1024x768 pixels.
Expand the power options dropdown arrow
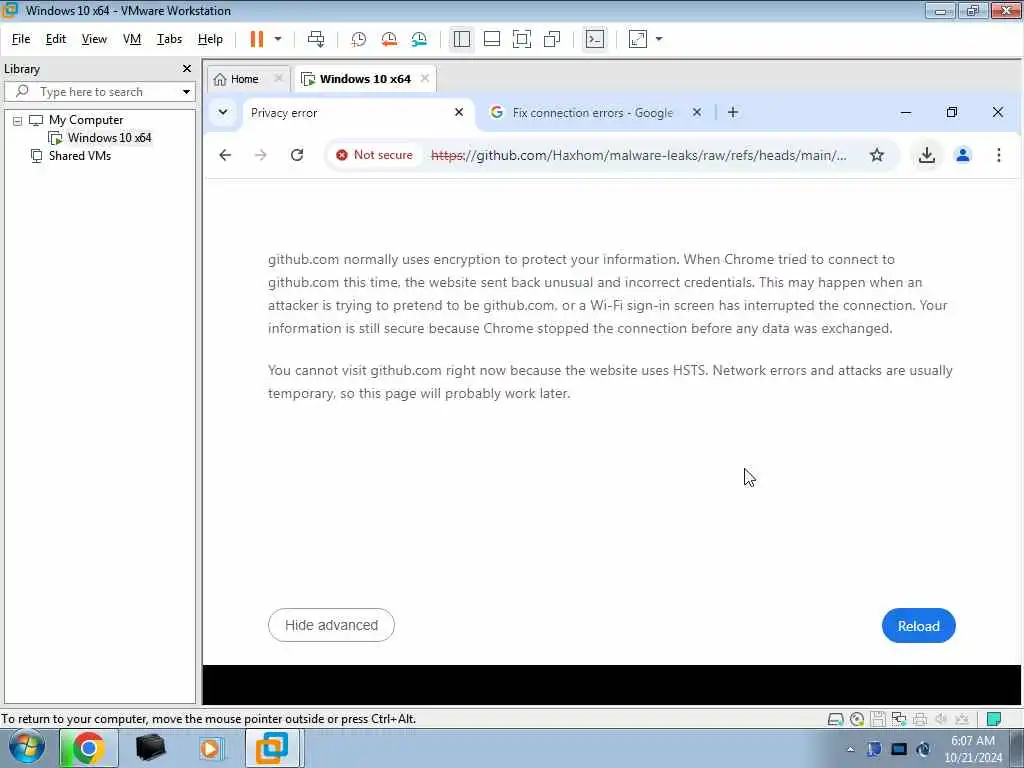(278, 39)
